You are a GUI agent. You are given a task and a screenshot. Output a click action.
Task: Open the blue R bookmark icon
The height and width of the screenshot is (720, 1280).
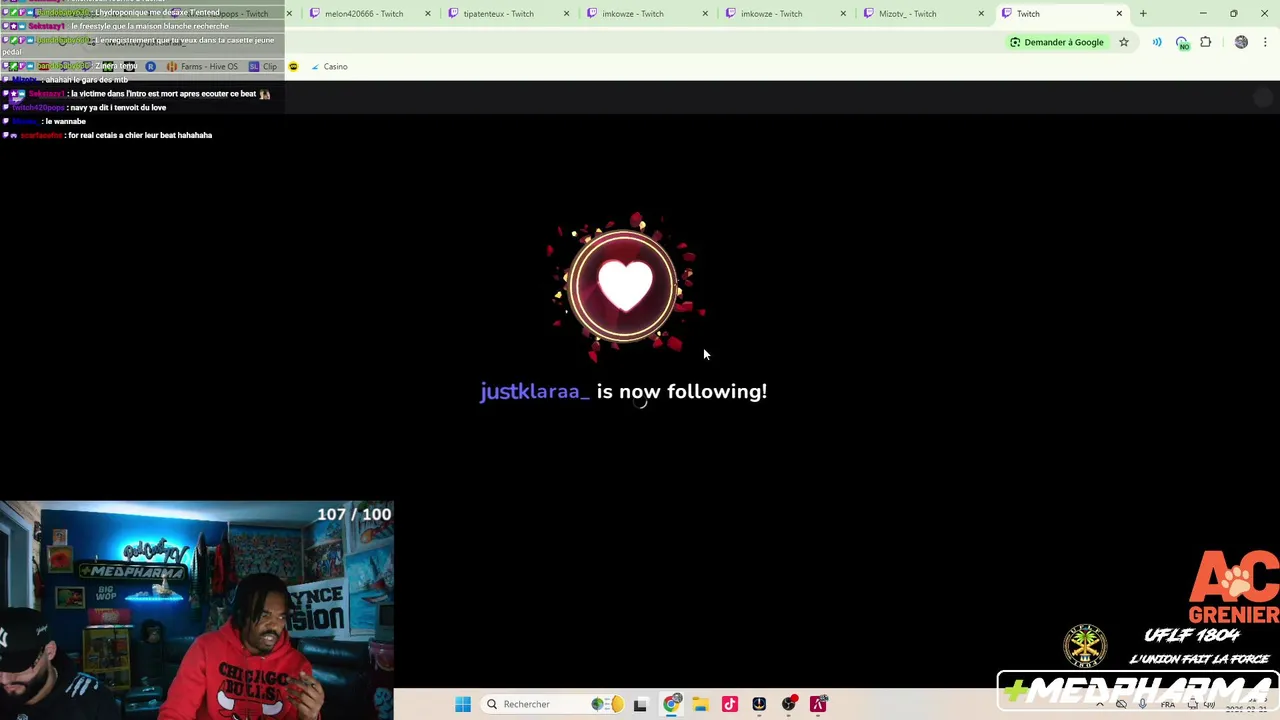pyautogui.click(x=151, y=67)
